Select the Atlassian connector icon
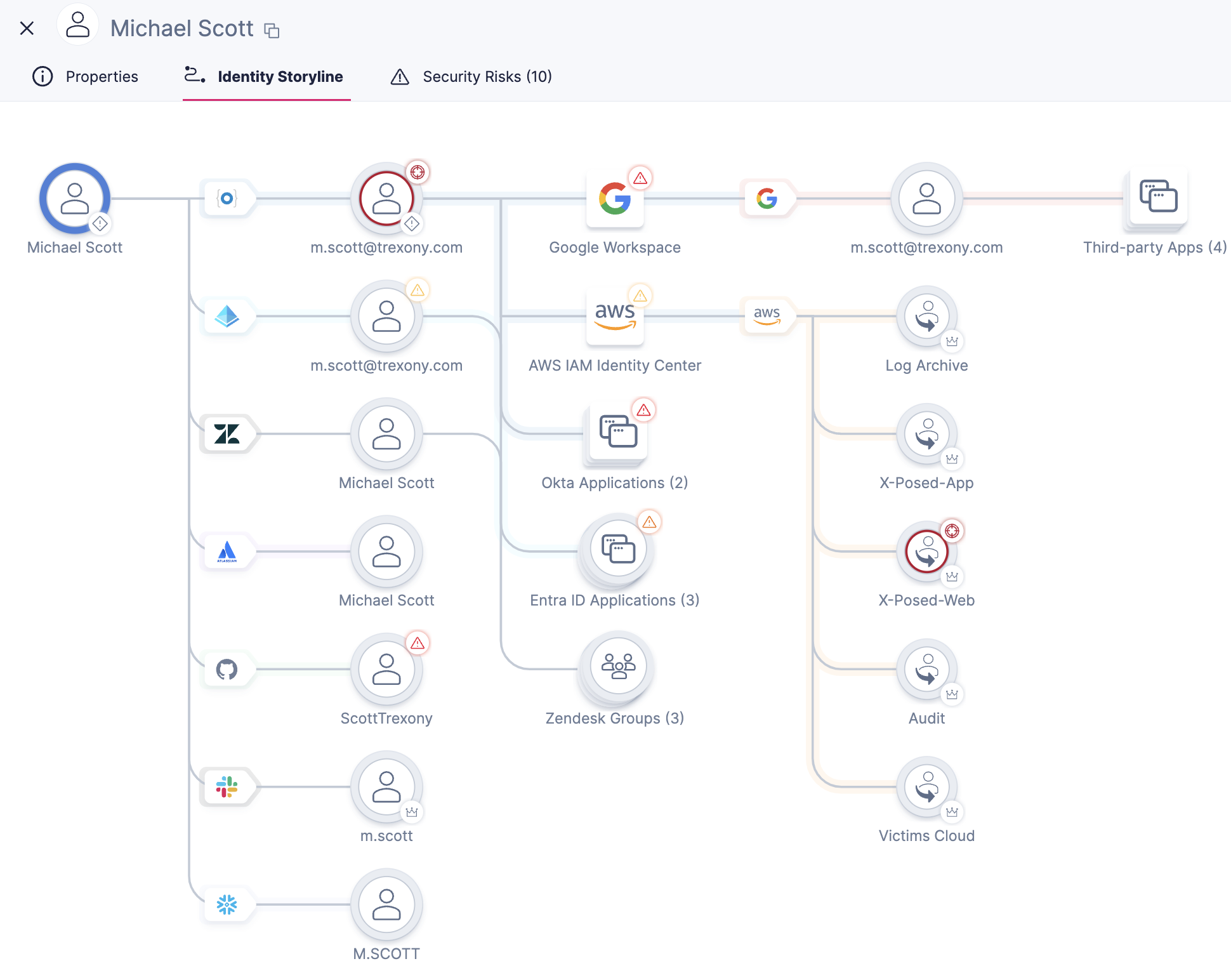This screenshot has height=980, width=1231. (x=227, y=552)
